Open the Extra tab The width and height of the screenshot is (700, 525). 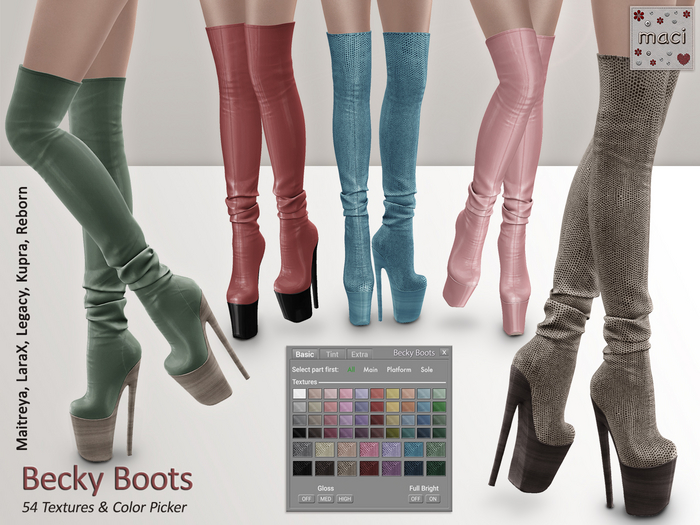coord(359,354)
